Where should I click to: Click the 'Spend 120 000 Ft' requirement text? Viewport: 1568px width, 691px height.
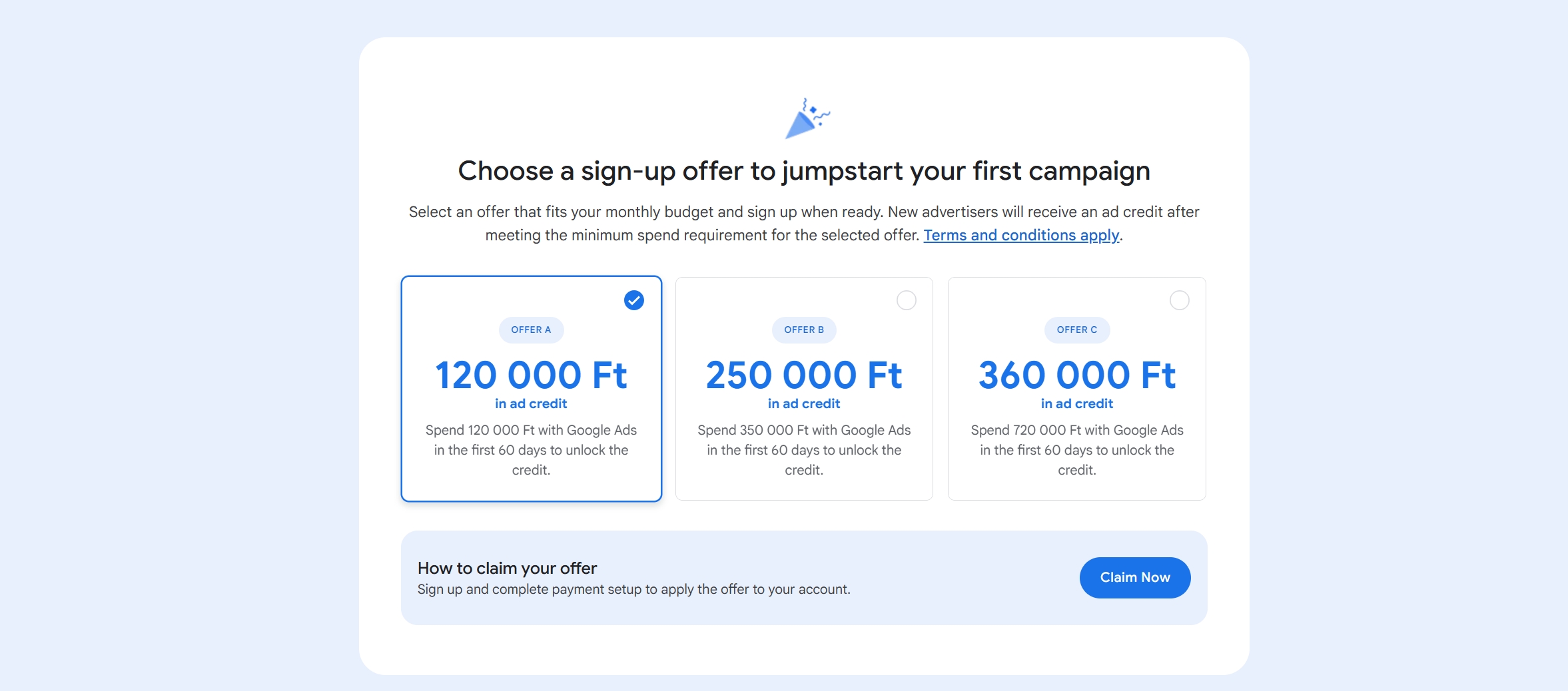[531, 450]
